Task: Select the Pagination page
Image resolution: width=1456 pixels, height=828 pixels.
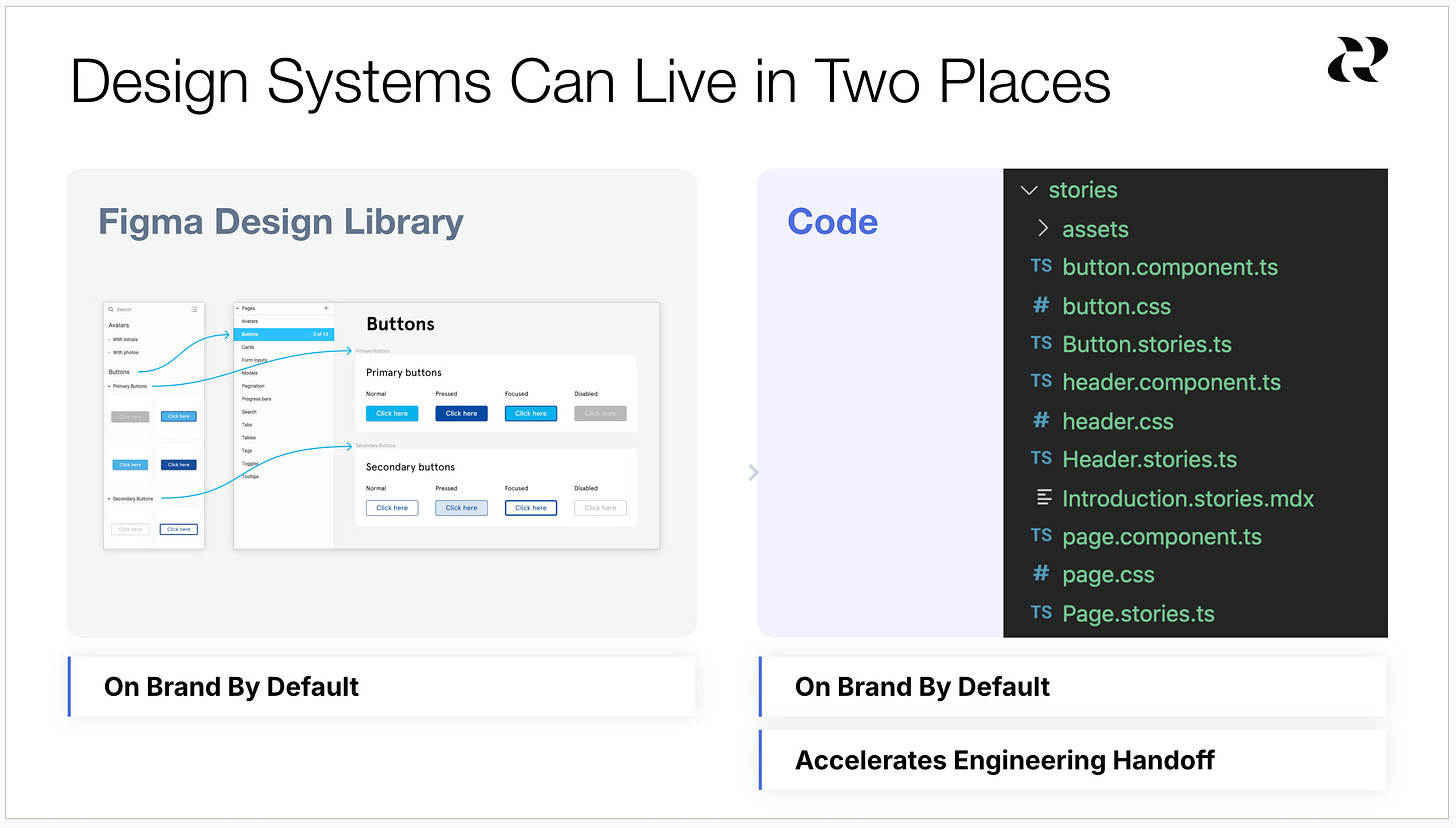Action: (x=253, y=386)
